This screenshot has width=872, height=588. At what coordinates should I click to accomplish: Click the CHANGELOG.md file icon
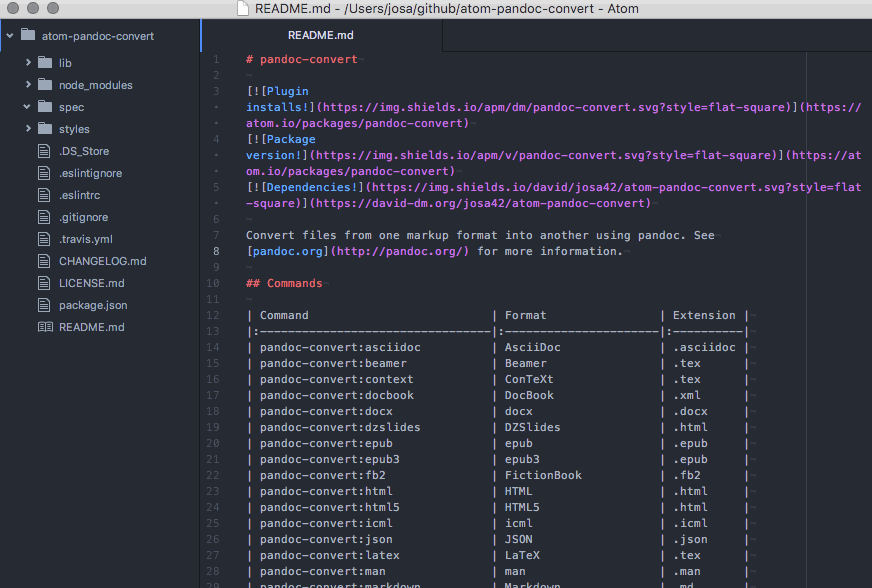[x=44, y=261]
